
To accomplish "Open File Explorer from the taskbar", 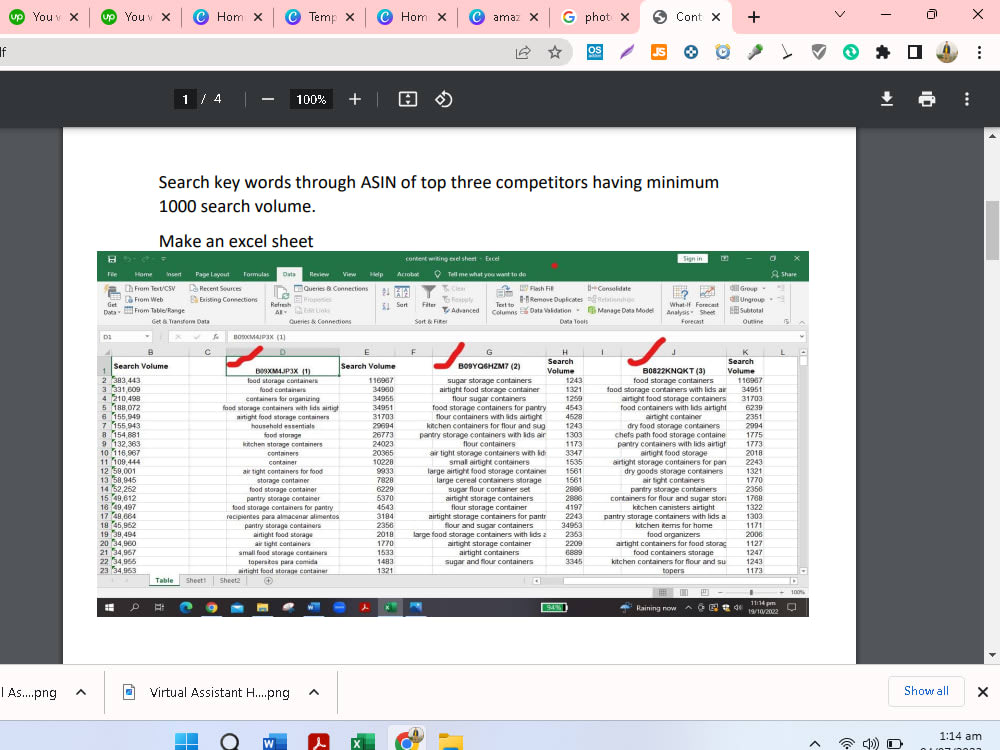I will [450, 742].
